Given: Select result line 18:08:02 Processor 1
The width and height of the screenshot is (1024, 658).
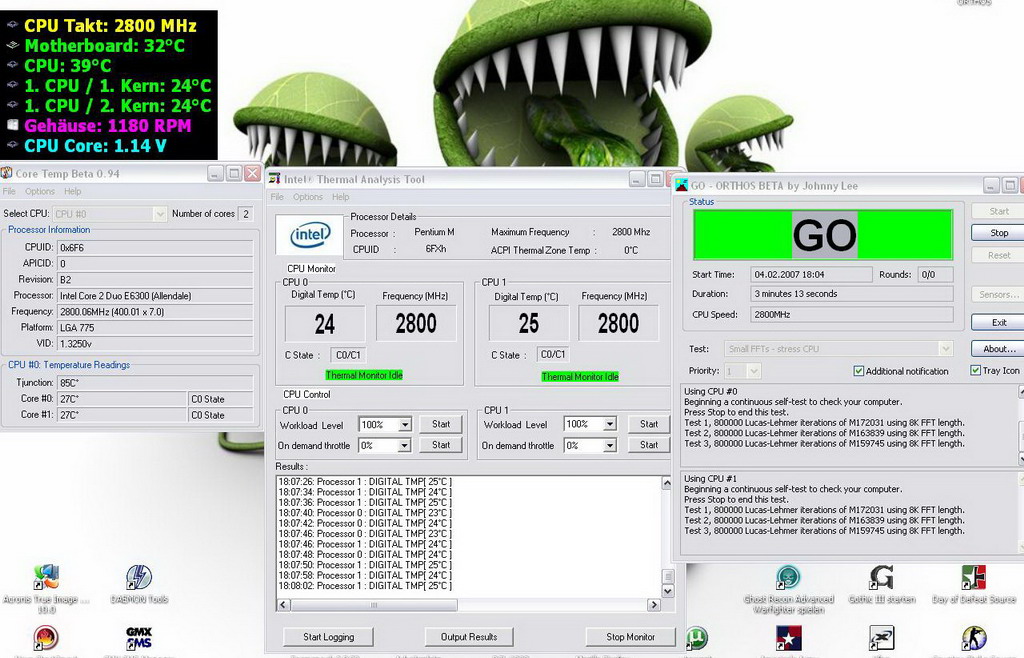Looking at the screenshot, I should (365, 586).
